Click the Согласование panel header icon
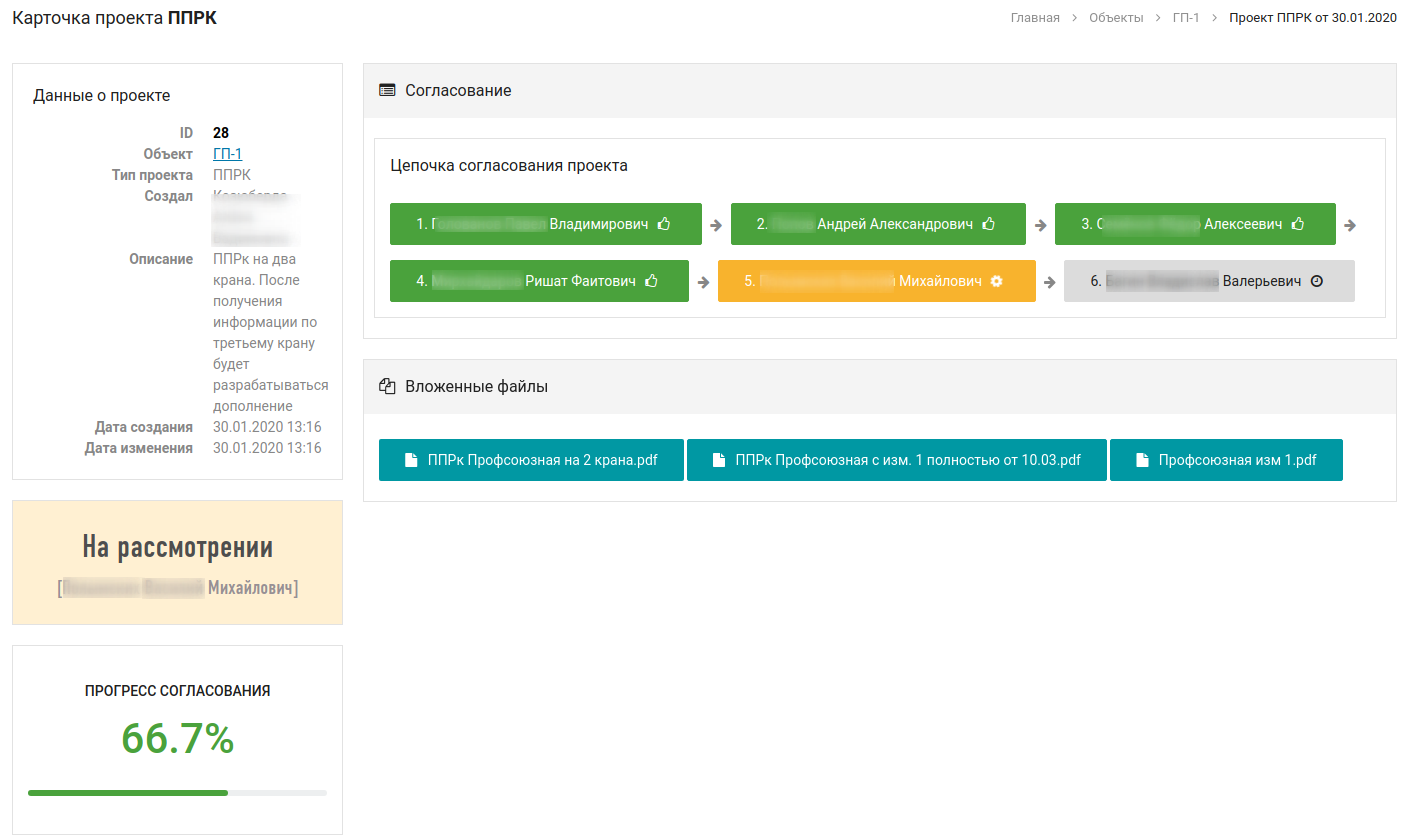 coord(387,90)
